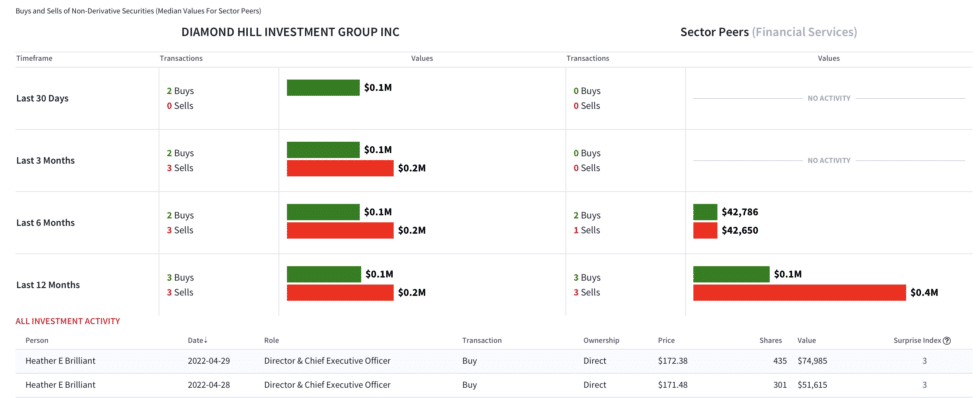Open the 2022-04-29 Heather E Brilliant entry

pos(494,361)
